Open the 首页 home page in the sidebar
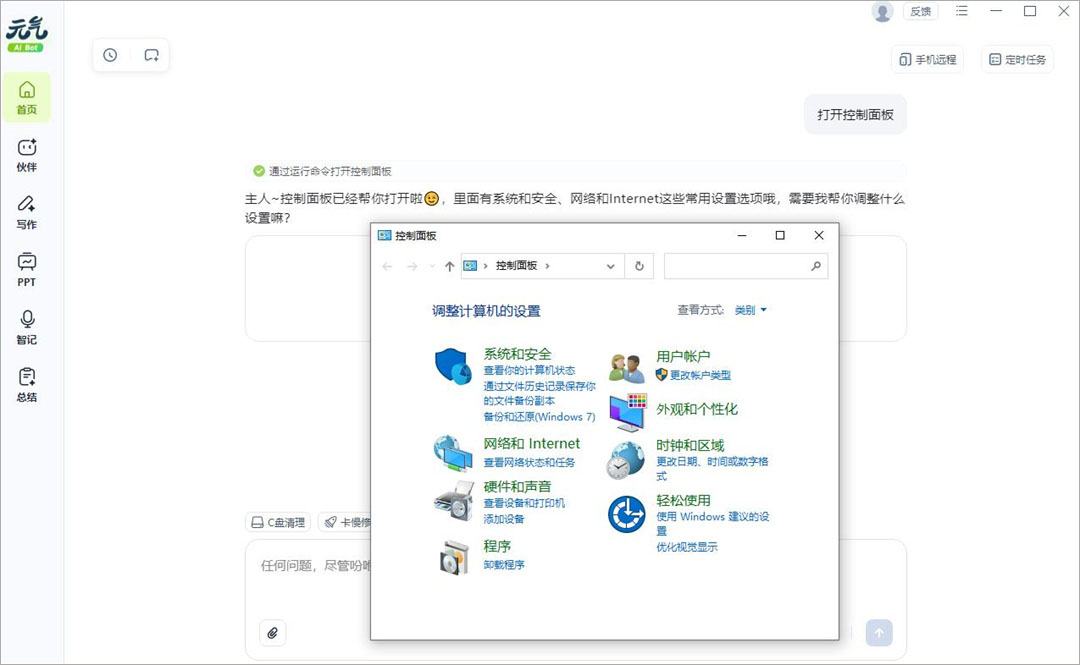1080x665 pixels. [26, 96]
